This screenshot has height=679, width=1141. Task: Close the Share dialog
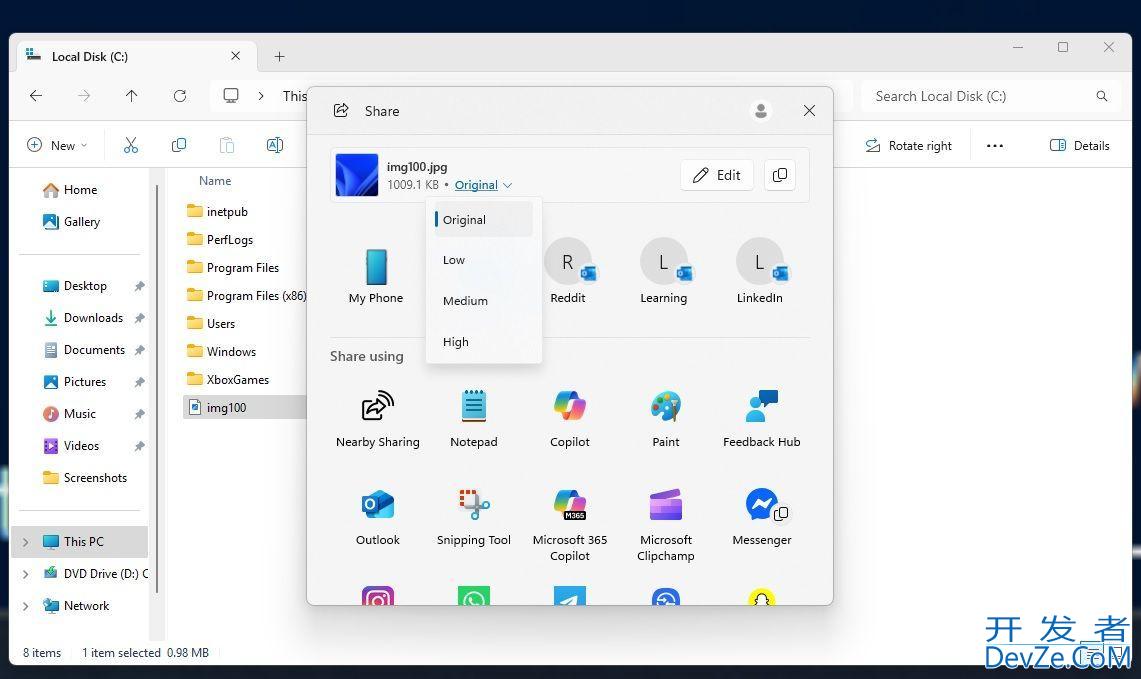click(809, 111)
